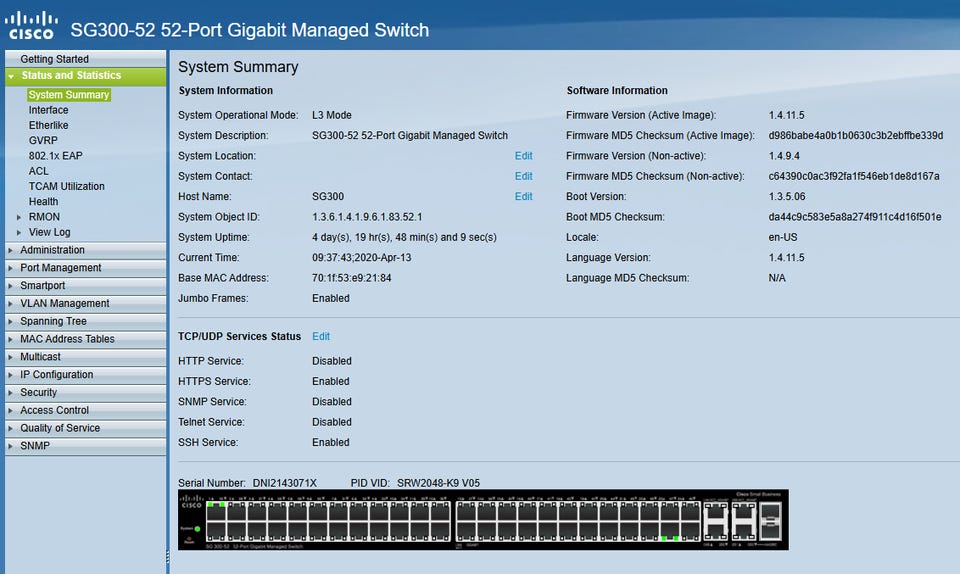Click the active image MD5 checksum value
This screenshot has height=574, width=960.
coord(856,135)
